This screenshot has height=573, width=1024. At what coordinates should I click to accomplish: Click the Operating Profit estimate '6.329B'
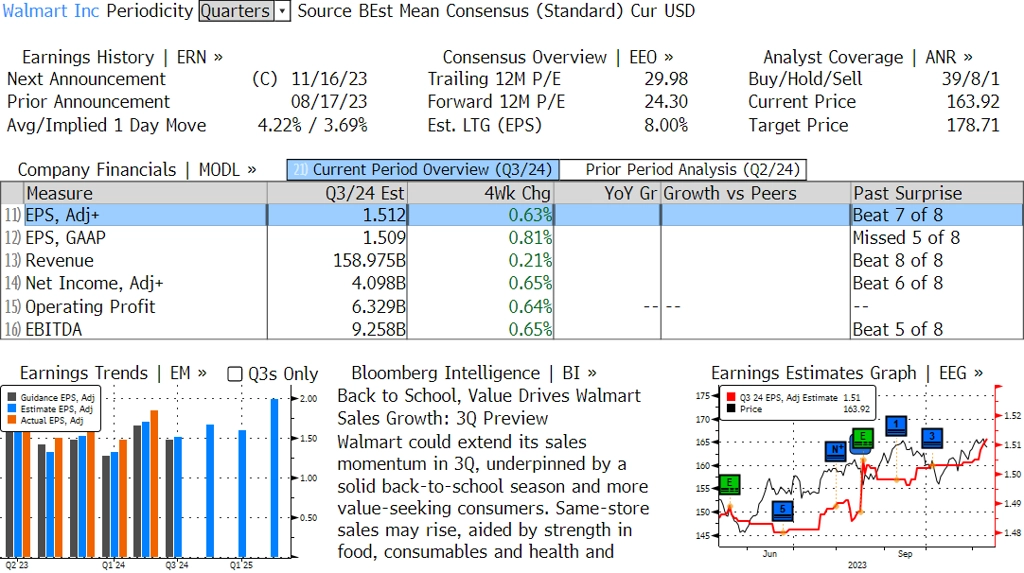click(379, 306)
